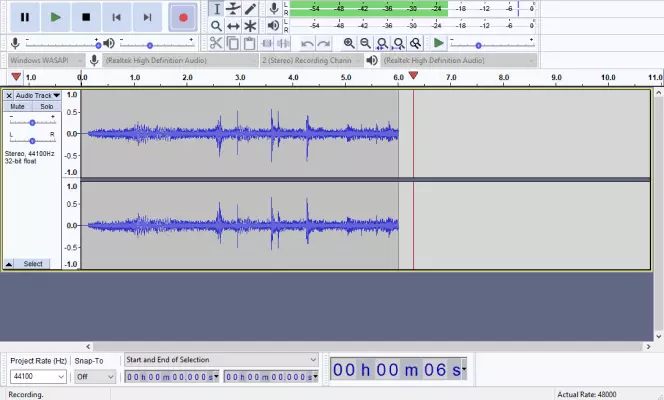Viewport: 664px width, 400px height.
Task: Click the Zoom In icon
Action: [x=349, y=43]
